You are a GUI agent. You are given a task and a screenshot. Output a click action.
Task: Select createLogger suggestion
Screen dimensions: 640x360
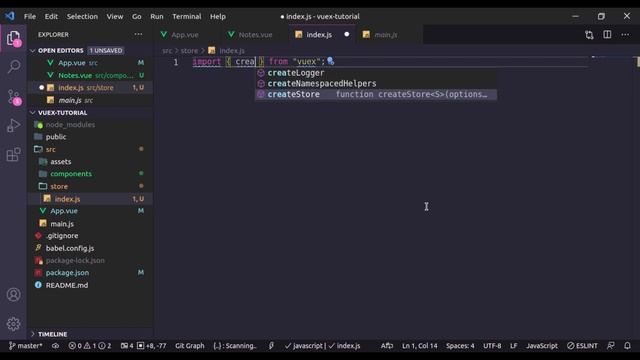pyautogui.click(x=376, y=73)
